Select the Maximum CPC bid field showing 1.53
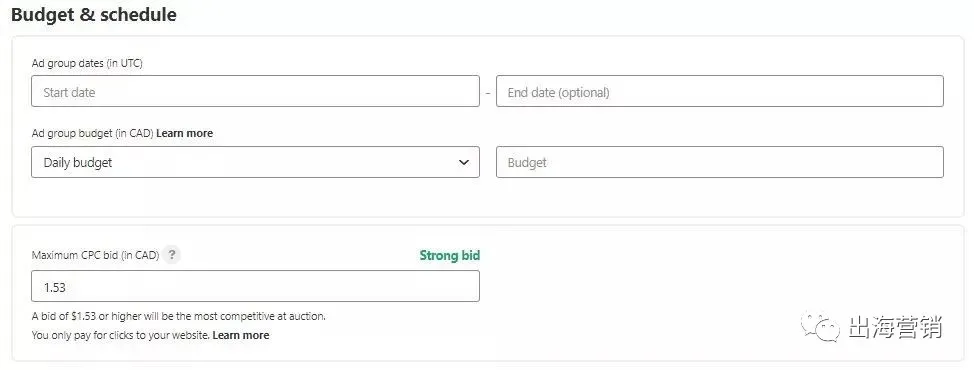 coord(255,286)
